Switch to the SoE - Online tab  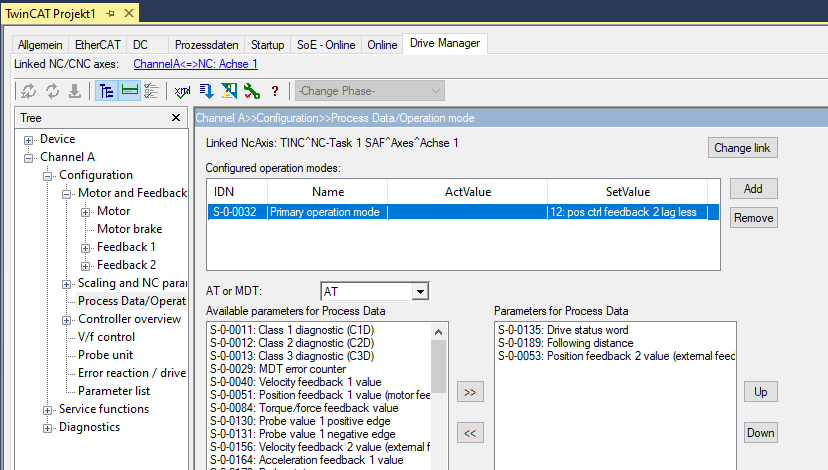click(x=326, y=45)
